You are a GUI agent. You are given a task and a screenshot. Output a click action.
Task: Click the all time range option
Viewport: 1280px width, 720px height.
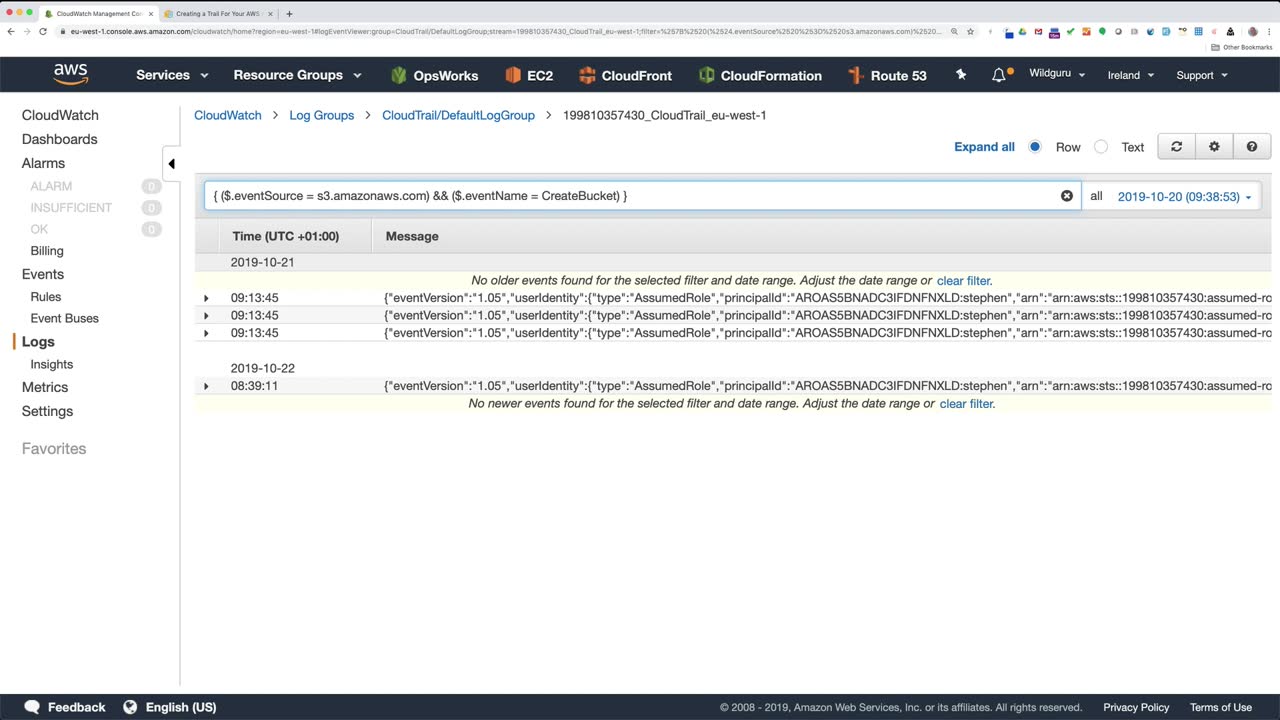pyautogui.click(x=1096, y=197)
